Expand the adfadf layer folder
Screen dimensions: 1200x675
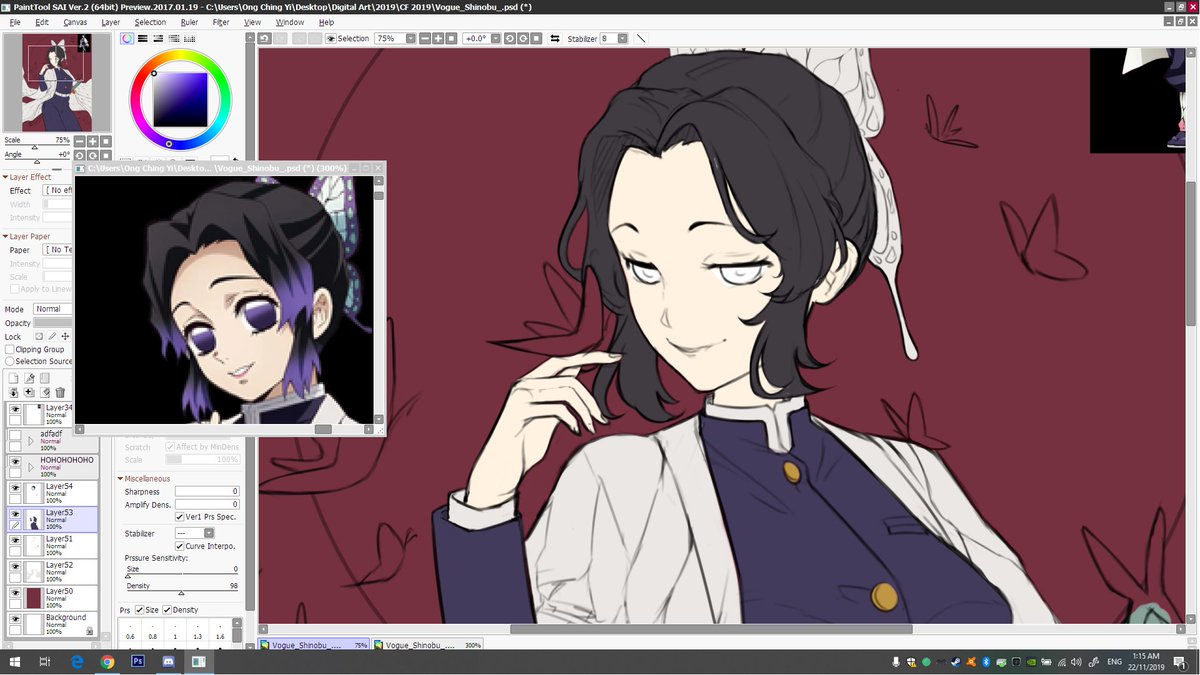pyautogui.click(x=31, y=441)
